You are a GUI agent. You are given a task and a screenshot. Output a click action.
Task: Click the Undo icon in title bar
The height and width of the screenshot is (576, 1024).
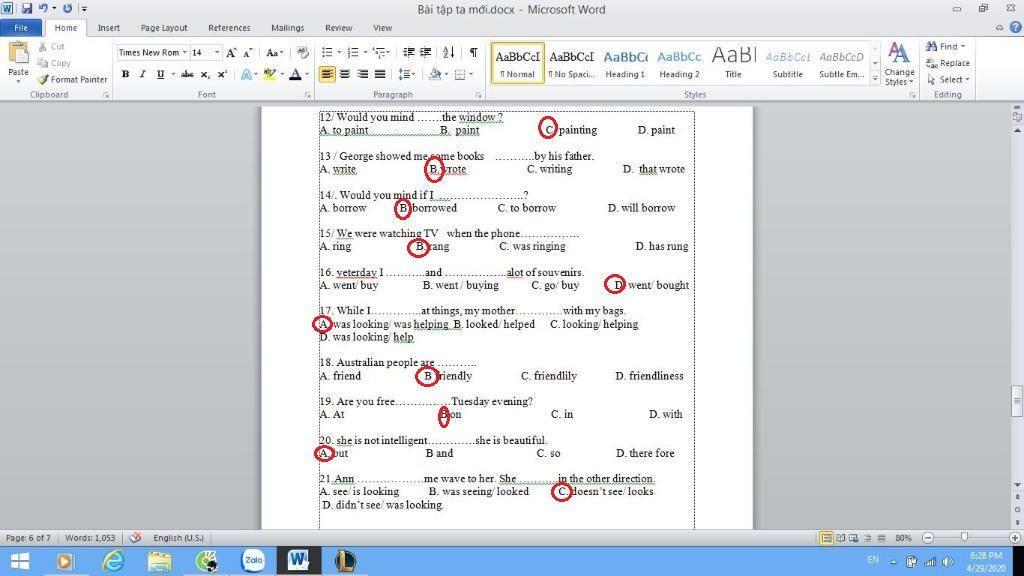pyautogui.click(x=43, y=8)
